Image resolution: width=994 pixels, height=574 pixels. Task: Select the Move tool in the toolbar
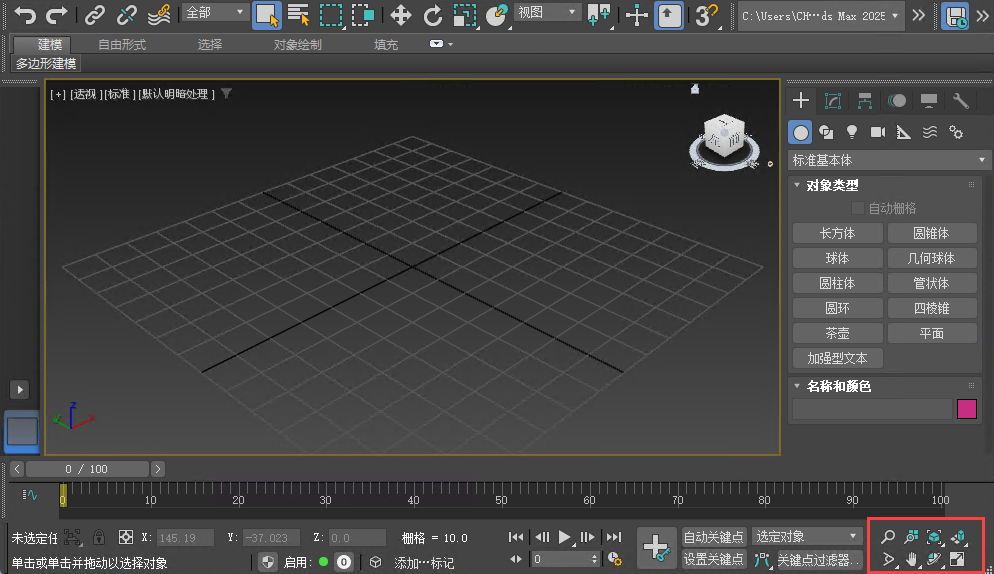click(400, 15)
